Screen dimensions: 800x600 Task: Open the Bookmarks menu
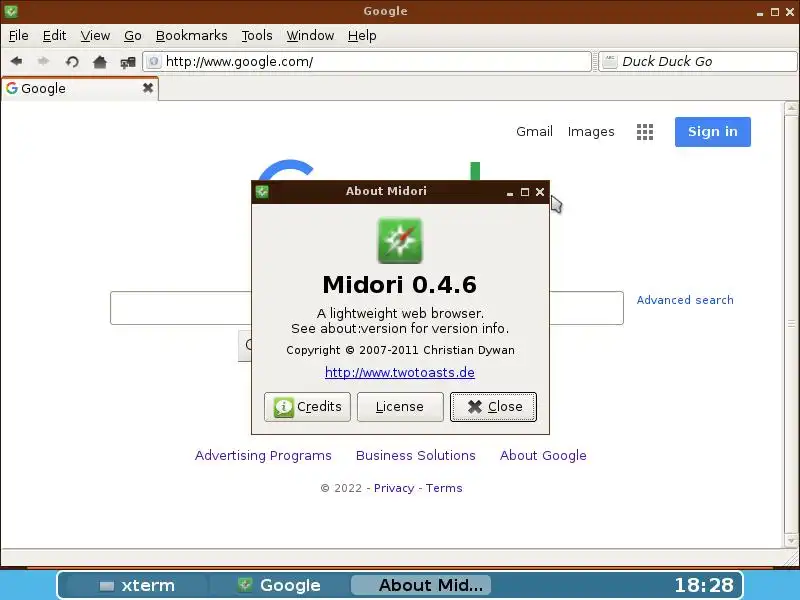pyautogui.click(x=191, y=36)
